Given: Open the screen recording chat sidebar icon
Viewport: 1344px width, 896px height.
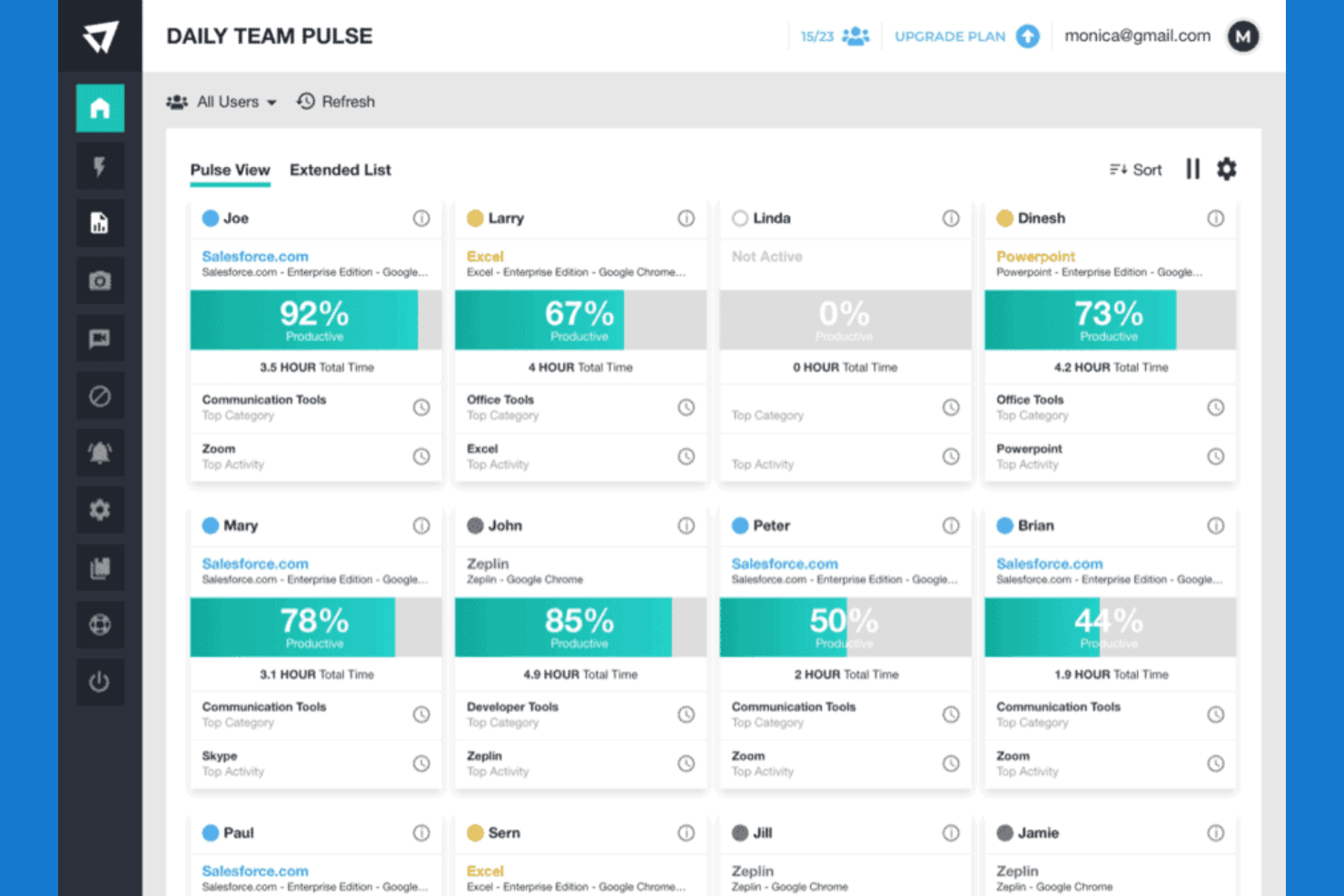Looking at the screenshot, I should tap(100, 339).
